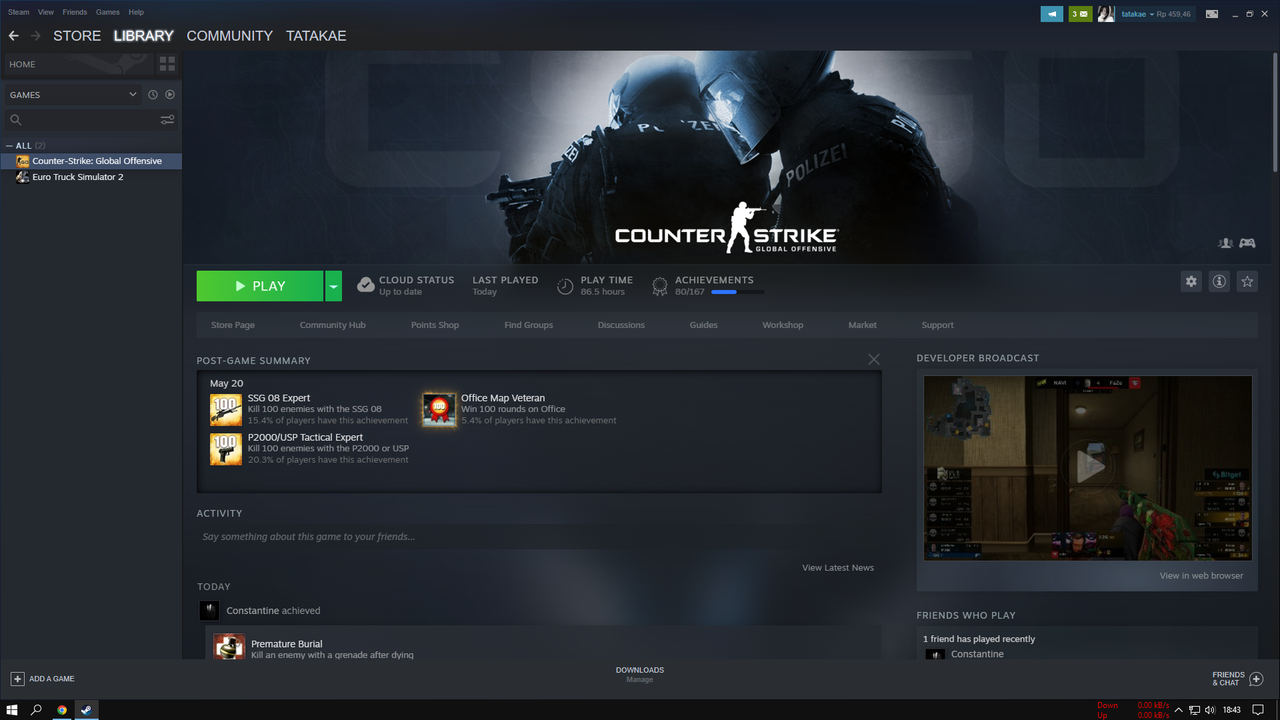Click the taskbar volume speaker icon
The width and height of the screenshot is (1280, 720).
pos(1210,710)
